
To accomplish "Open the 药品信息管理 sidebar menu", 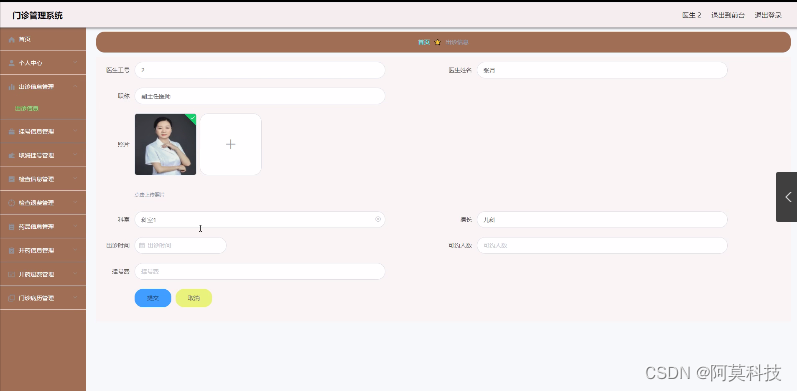I will [x=43, y=226].
